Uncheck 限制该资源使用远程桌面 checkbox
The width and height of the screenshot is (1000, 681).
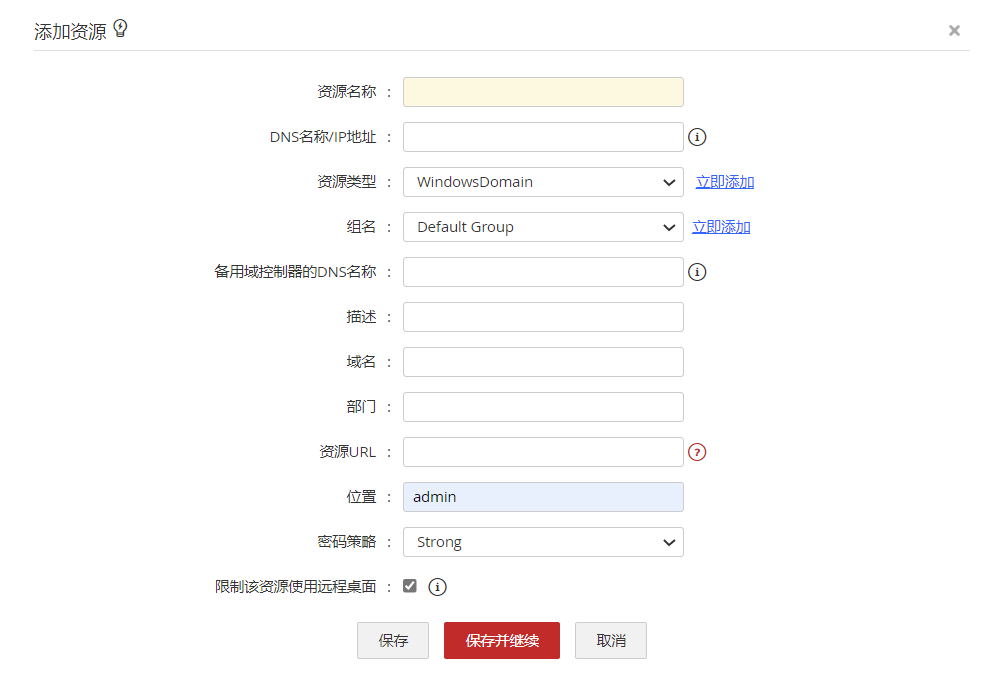tap(410, 586)
